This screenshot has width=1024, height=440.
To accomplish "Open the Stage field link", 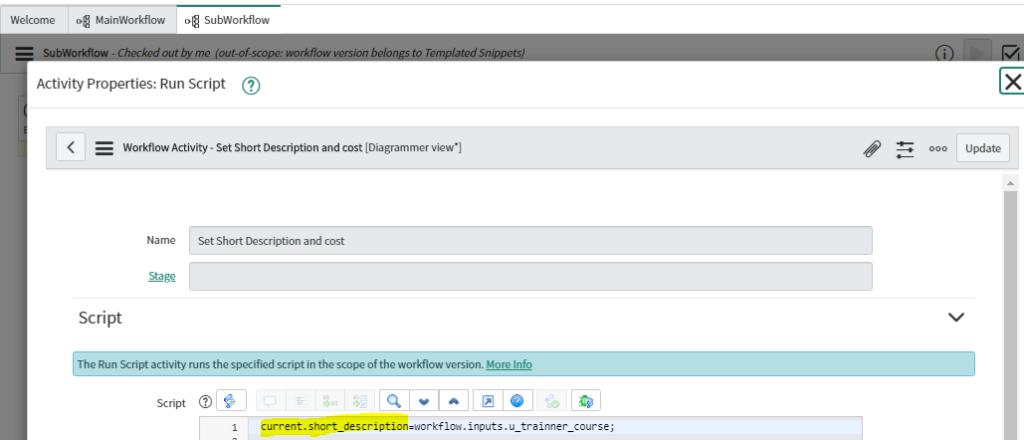I will pyautogui.click(x=162, y=275).
